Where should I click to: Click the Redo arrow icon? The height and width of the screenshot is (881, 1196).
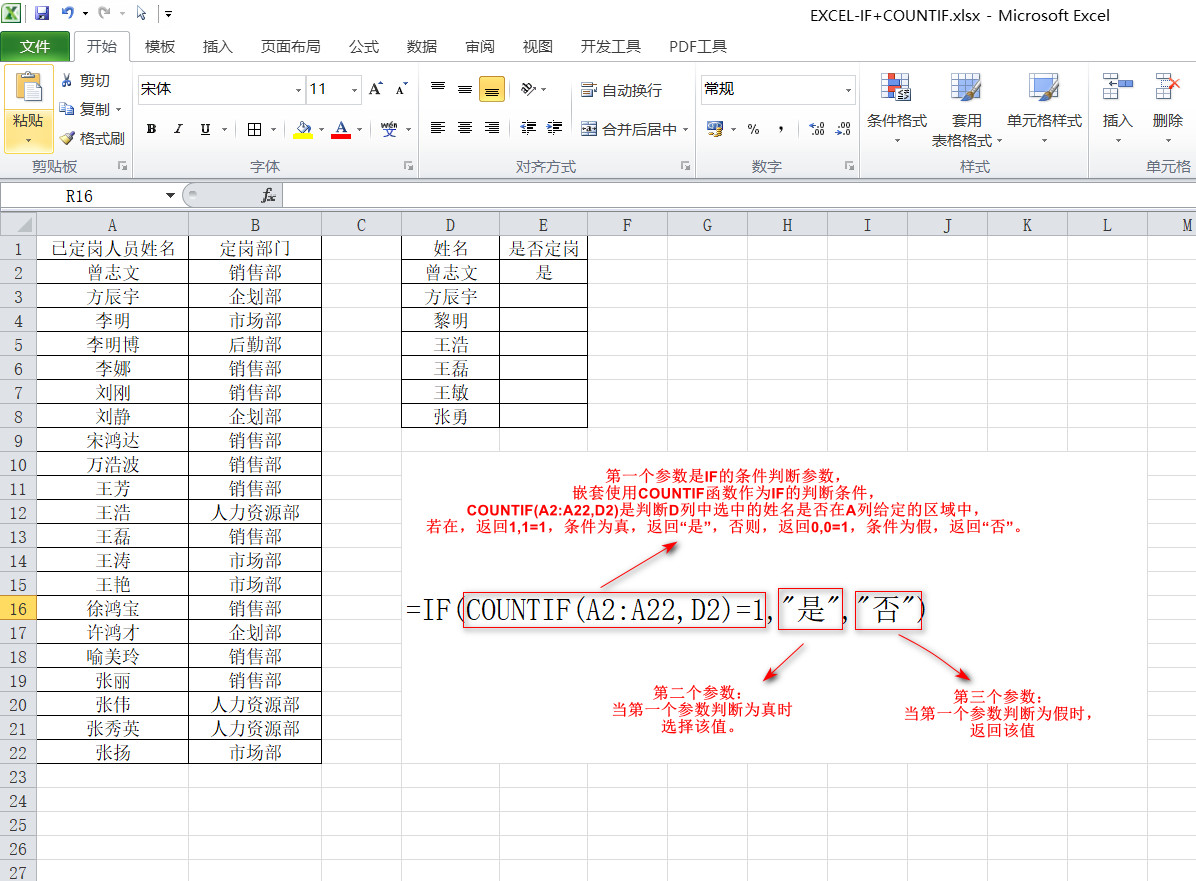pos(104,13)
